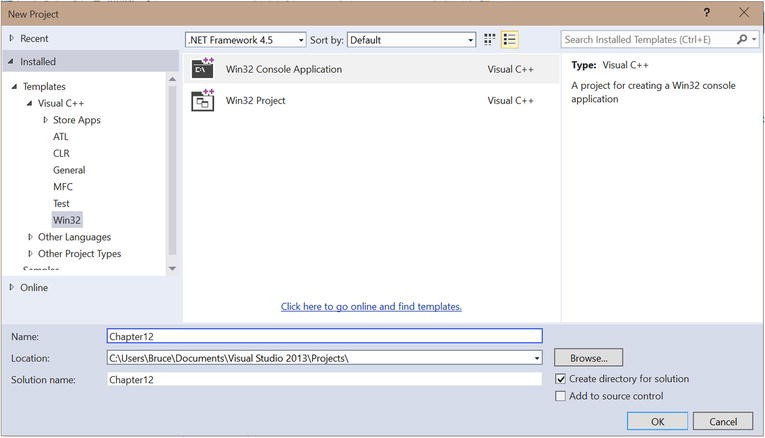Switch to small icons grid view

489,40
